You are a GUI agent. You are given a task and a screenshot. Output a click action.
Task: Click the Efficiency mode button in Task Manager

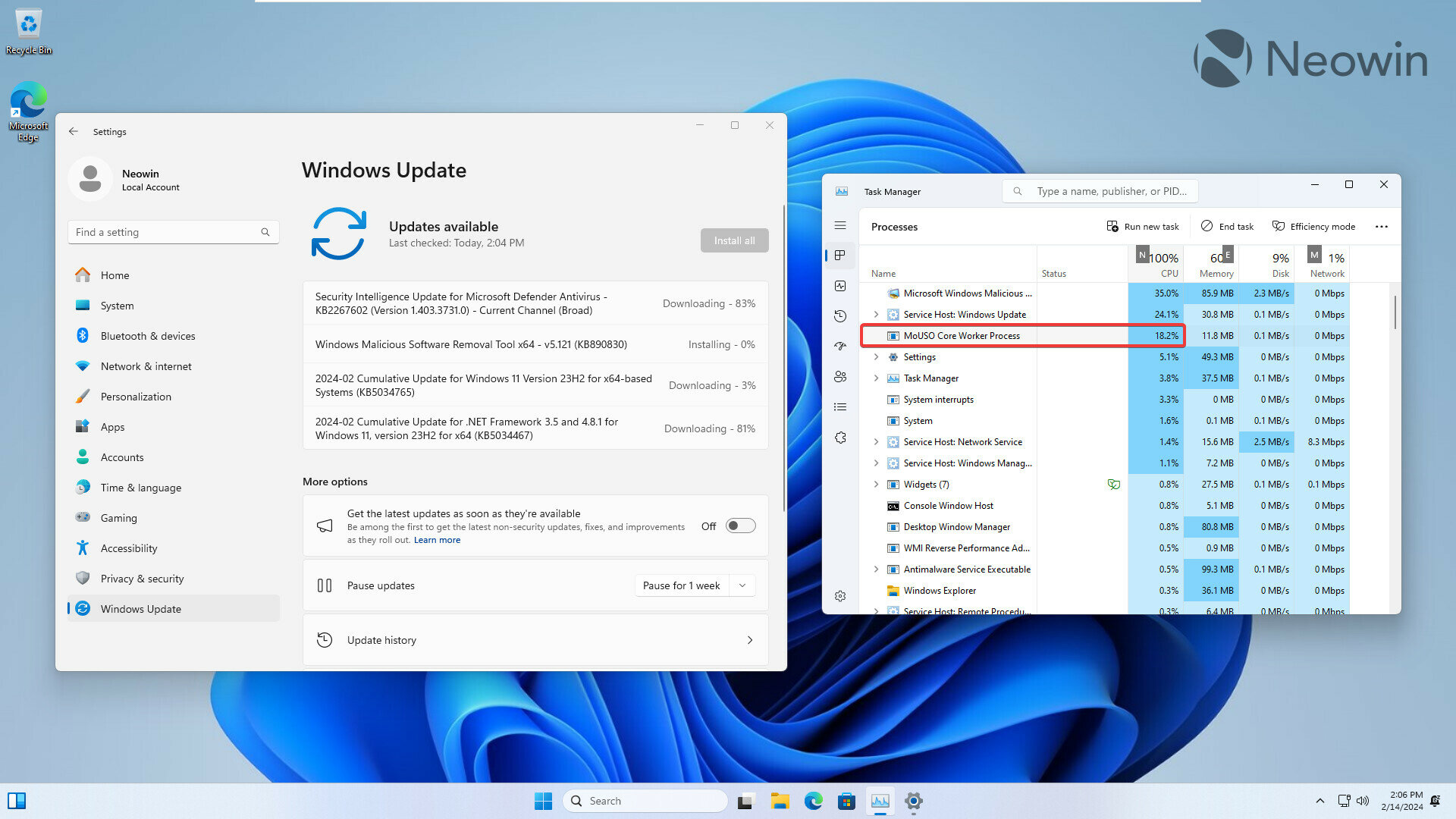click(1310, 226)
